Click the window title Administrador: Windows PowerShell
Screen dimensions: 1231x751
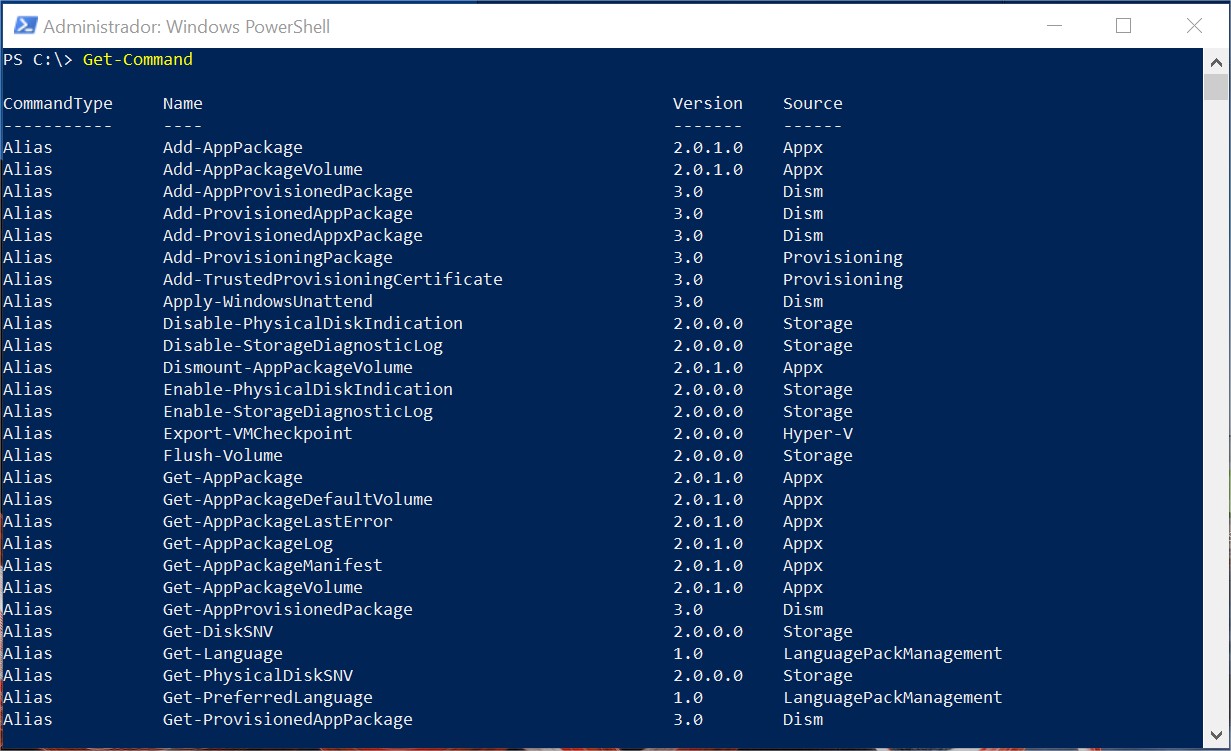pyautogui.click(x=187, y=26)
